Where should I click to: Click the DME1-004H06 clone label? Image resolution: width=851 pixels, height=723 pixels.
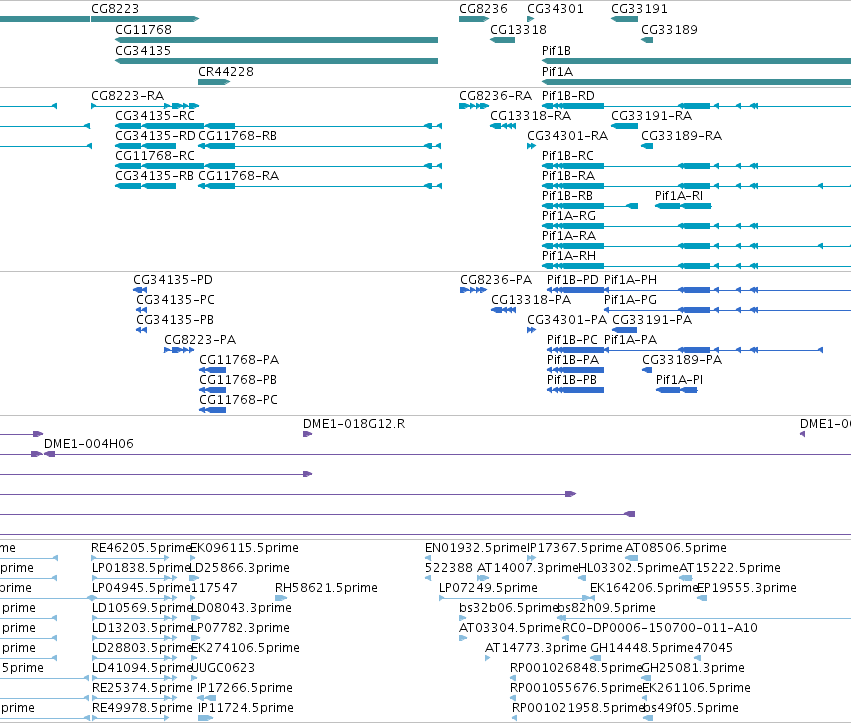[88, 444]
